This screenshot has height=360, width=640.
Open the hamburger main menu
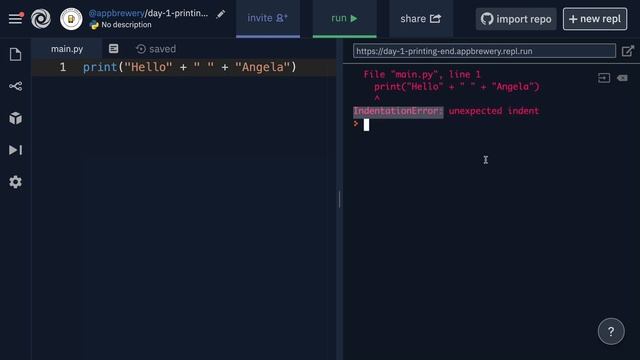(16, 18)
